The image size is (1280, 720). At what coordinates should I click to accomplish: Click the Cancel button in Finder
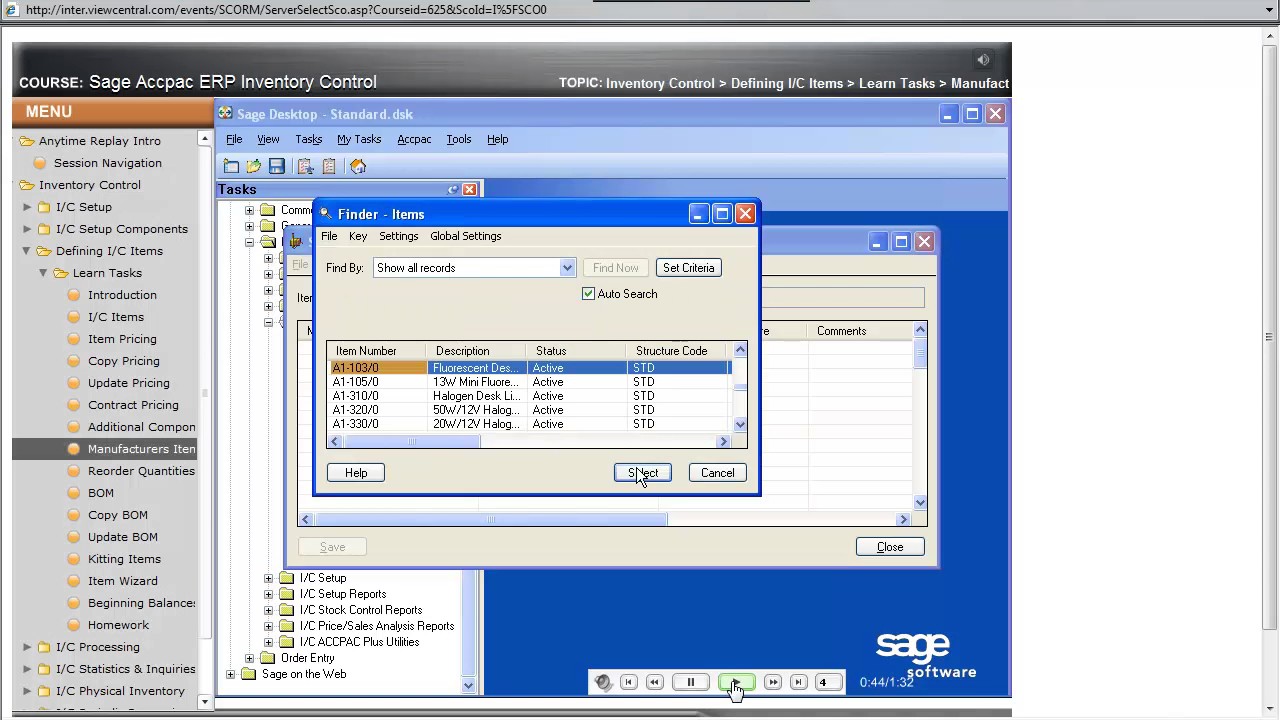click(x=717, y=473)
